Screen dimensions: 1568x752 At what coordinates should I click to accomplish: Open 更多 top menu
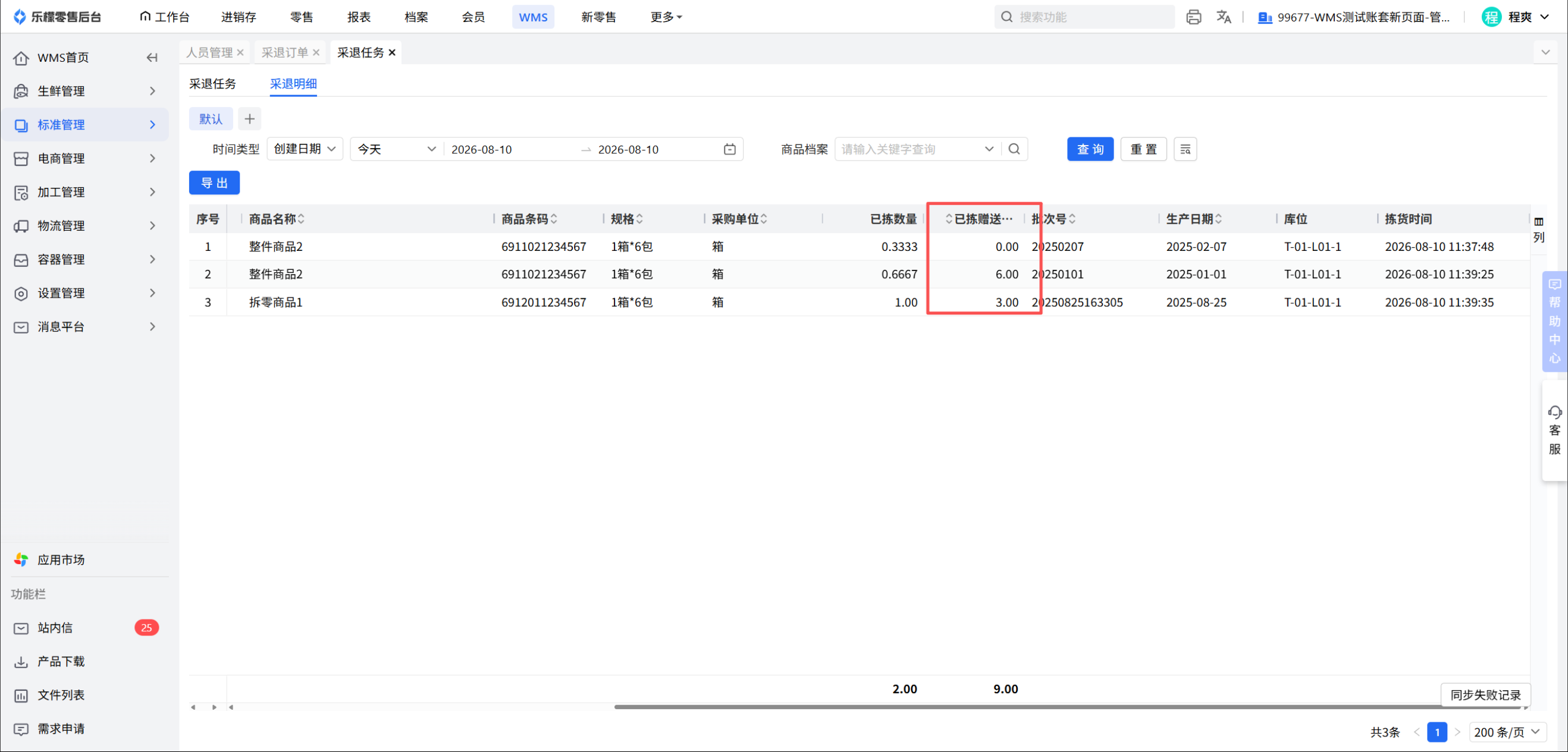coord(666,17)
